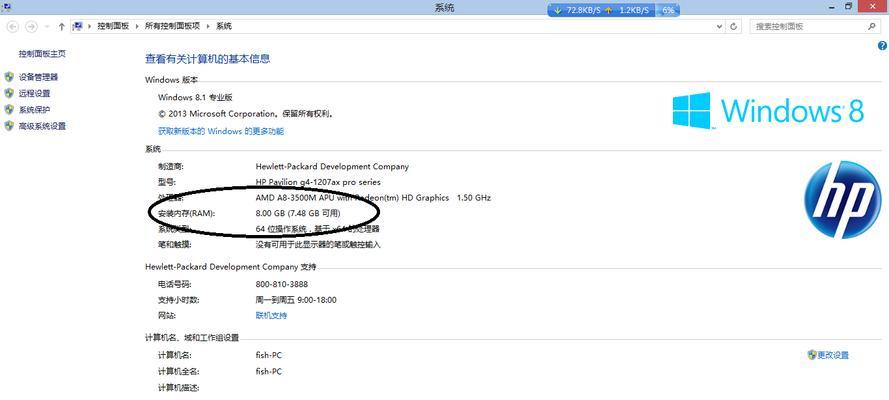Open help with blue question mark

point(882,46)
